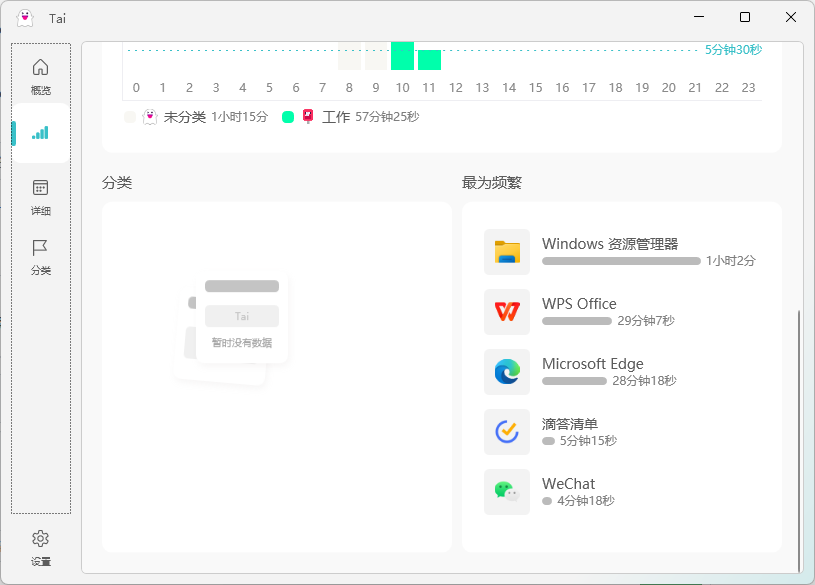
Task: Click the 最为频繁 section heading
Action: 492,183
